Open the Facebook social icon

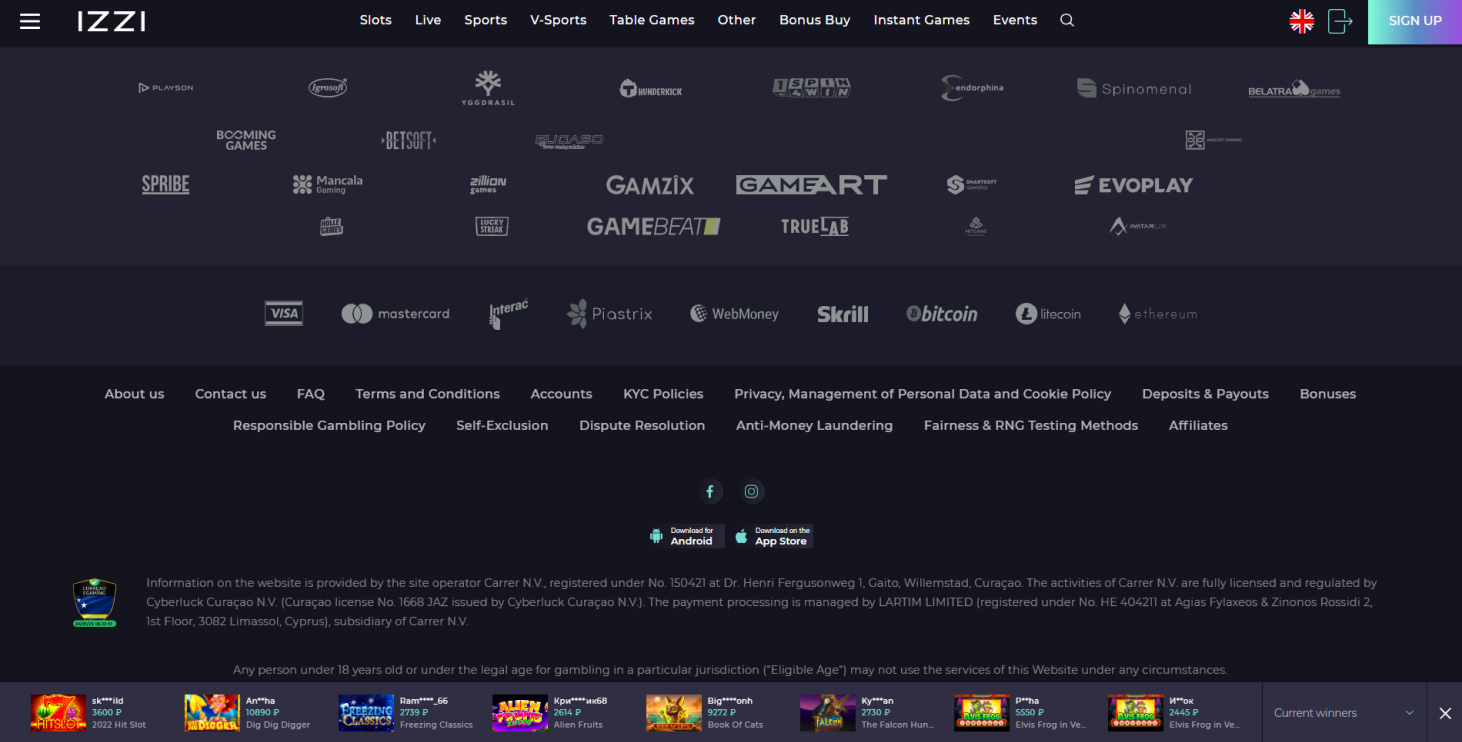click(x=710, y=491)
